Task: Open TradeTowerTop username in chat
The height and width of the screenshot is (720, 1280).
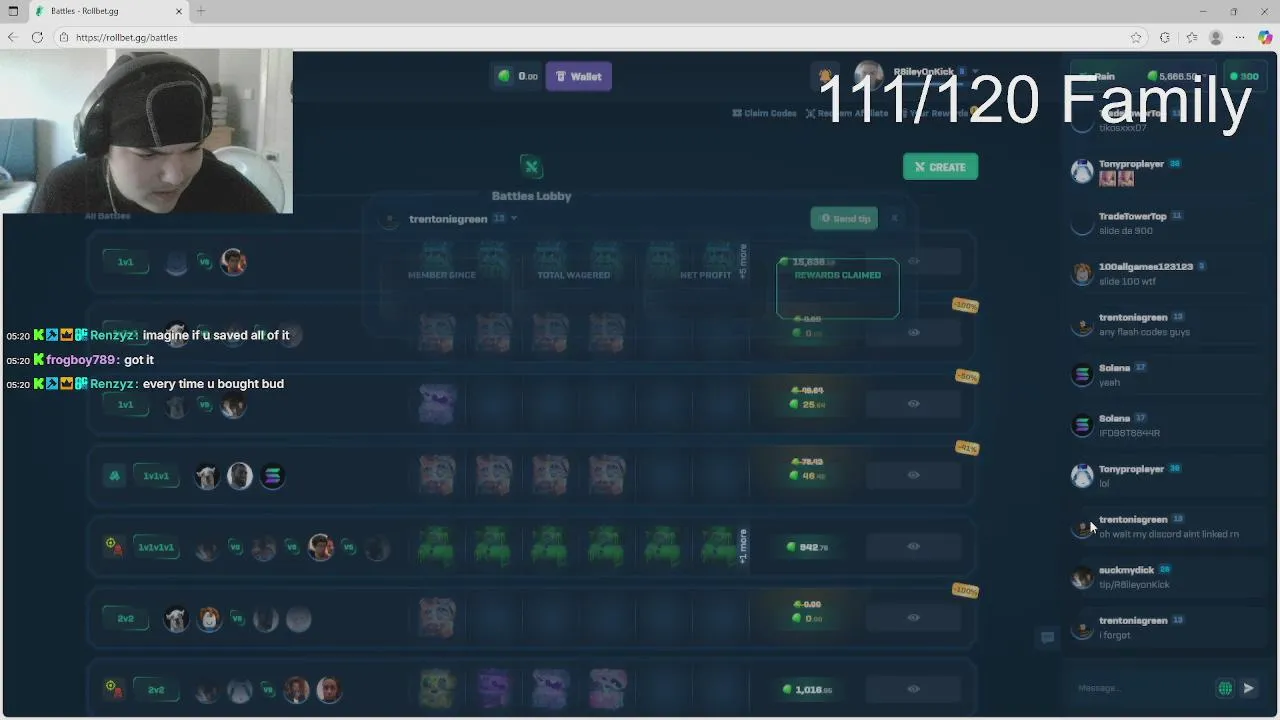Action: pos(1132,216)
